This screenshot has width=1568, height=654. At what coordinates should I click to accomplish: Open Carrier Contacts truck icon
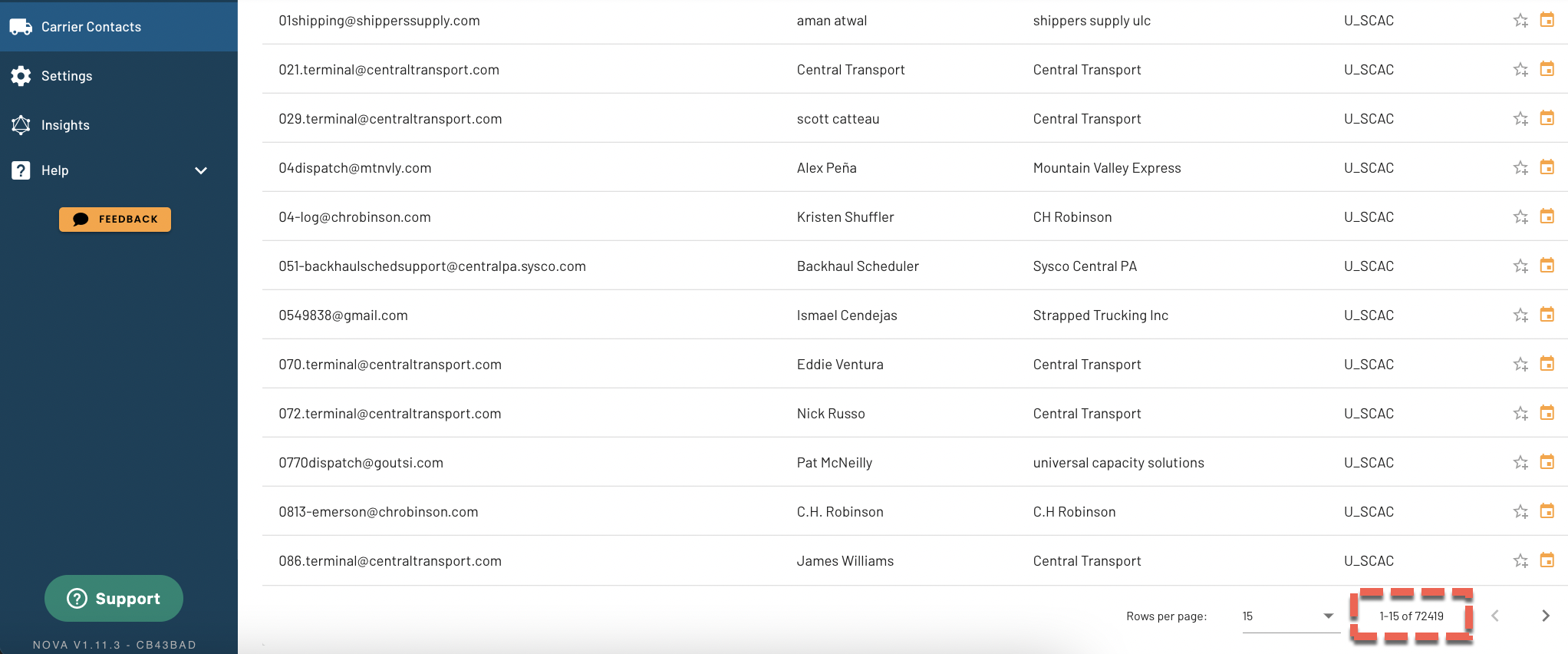21,27
